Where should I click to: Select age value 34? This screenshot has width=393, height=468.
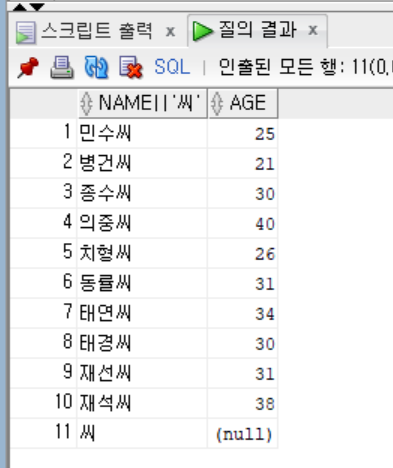point(243,313)
